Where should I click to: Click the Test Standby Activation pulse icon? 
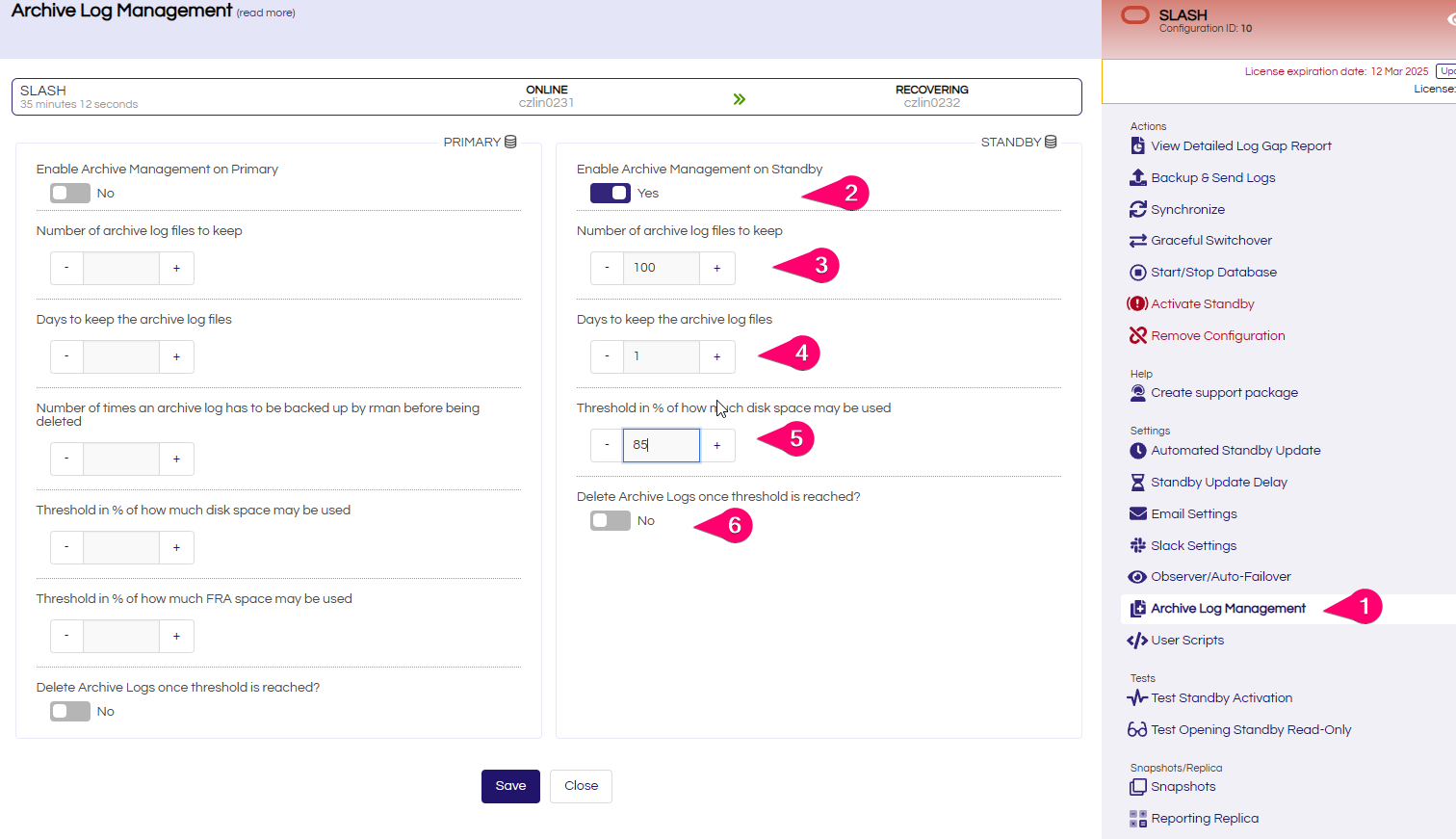(1137, 697)
